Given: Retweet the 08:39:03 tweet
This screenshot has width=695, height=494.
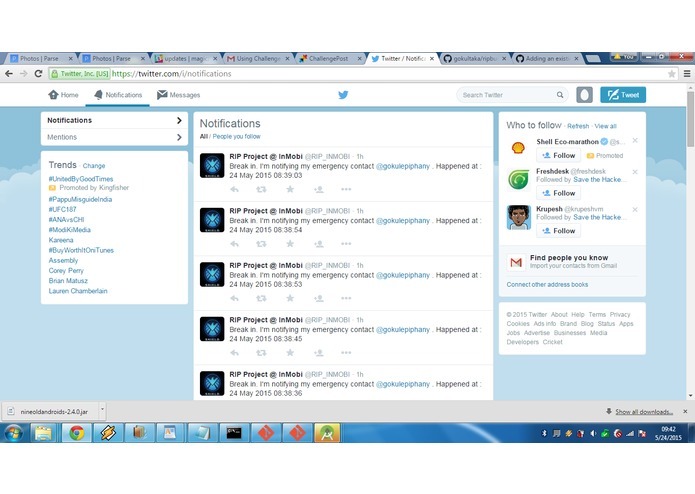Looking at the screenshot, I should [x=262, y=190].
